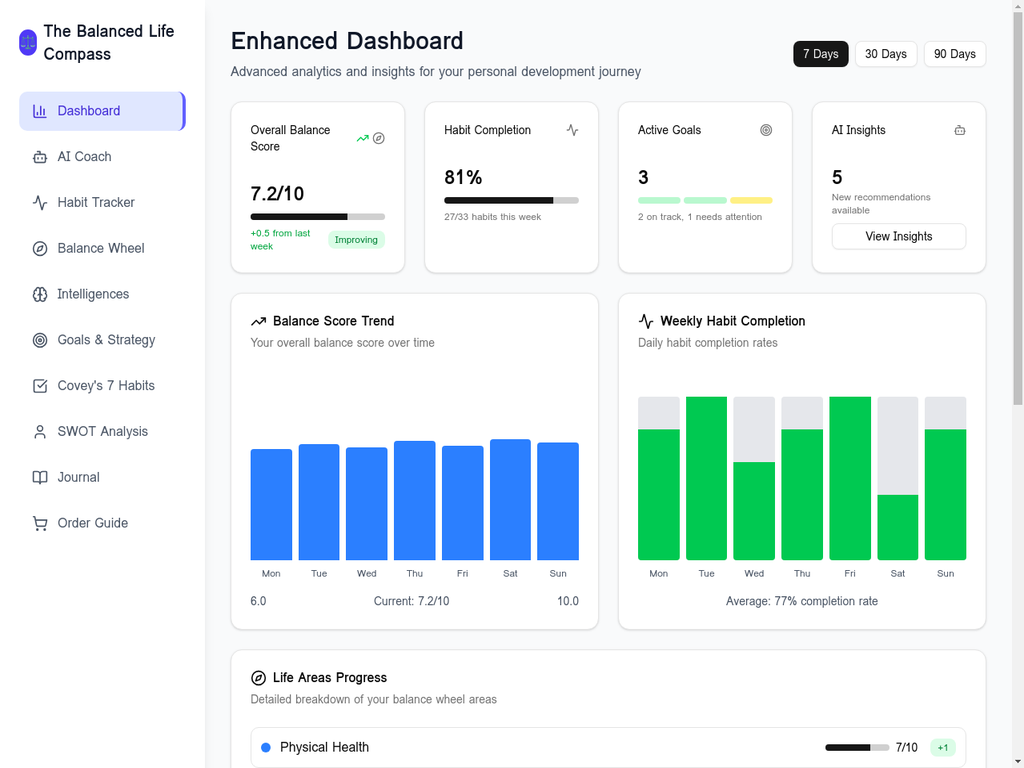Open the Balance Wheel compass icon
The image size is (1024, 768).
point(39,248)
